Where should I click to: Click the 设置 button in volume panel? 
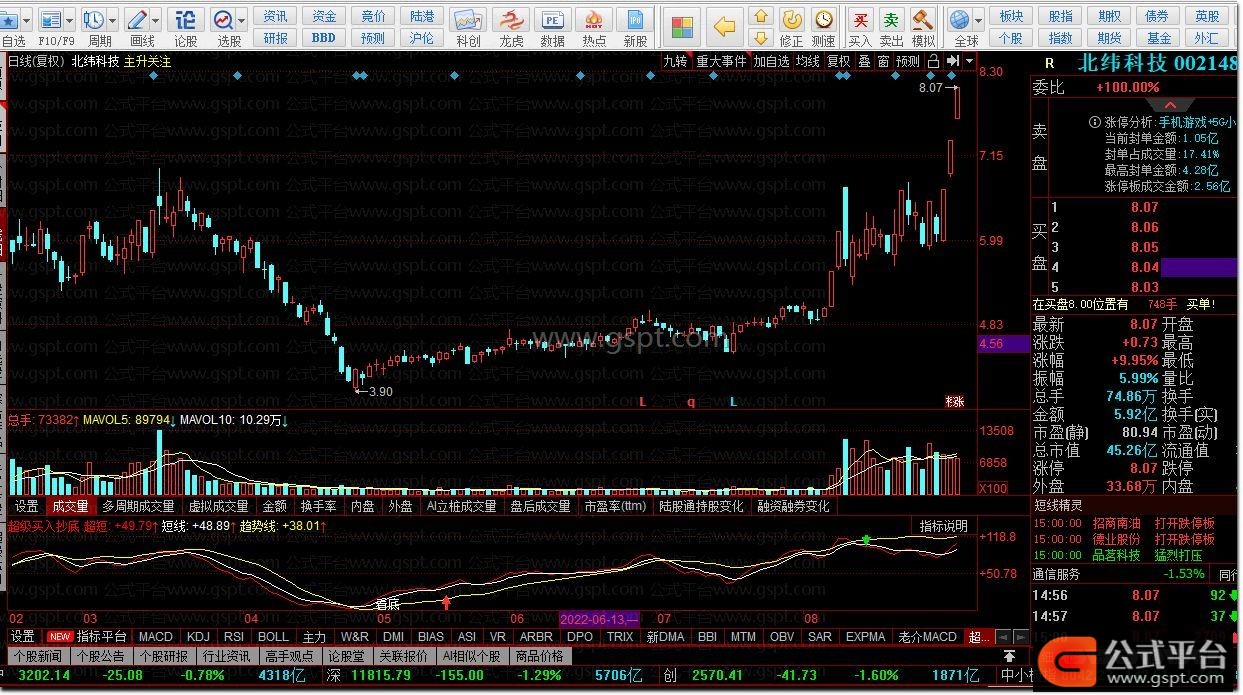click(27, 506)
